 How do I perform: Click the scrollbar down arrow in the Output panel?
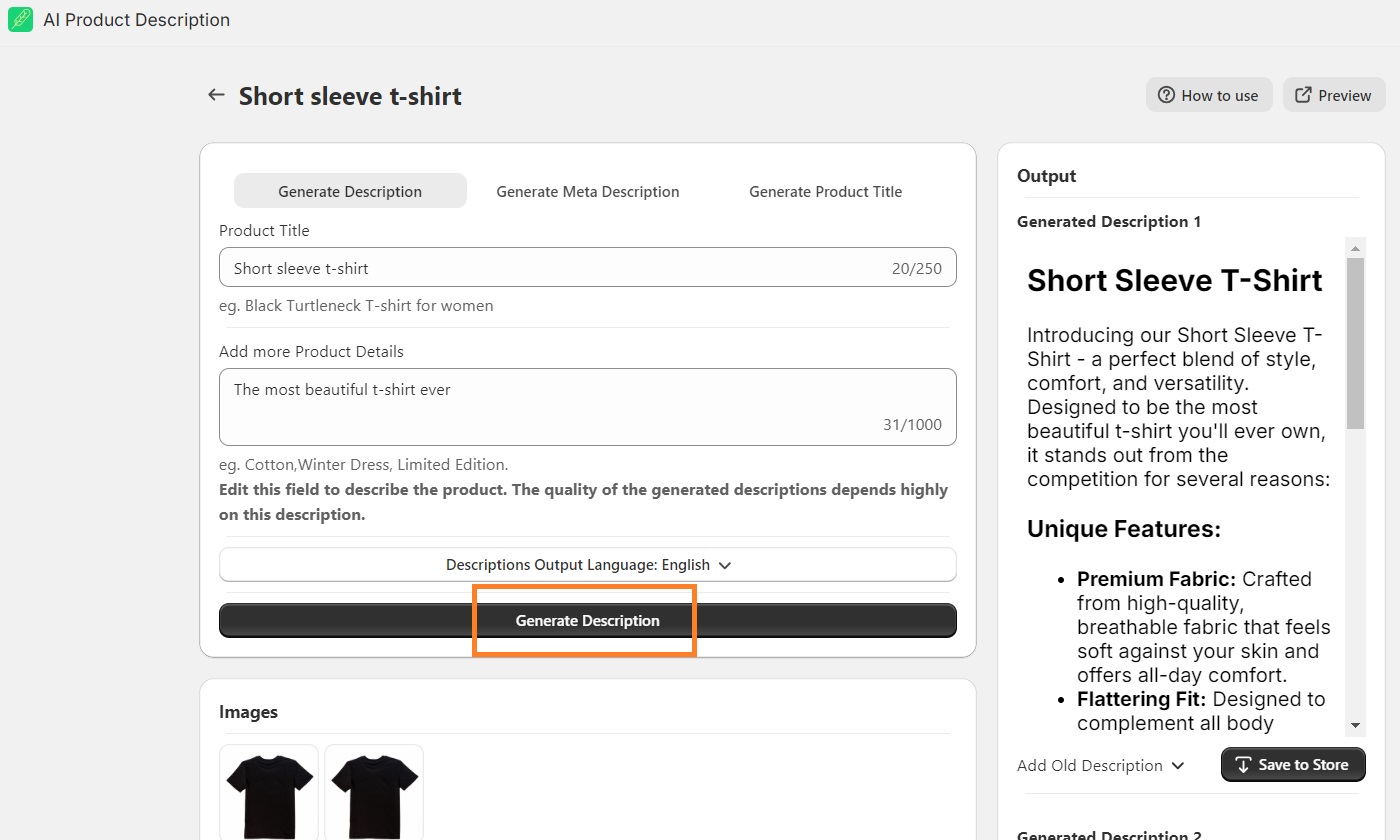pos(1356,726)
